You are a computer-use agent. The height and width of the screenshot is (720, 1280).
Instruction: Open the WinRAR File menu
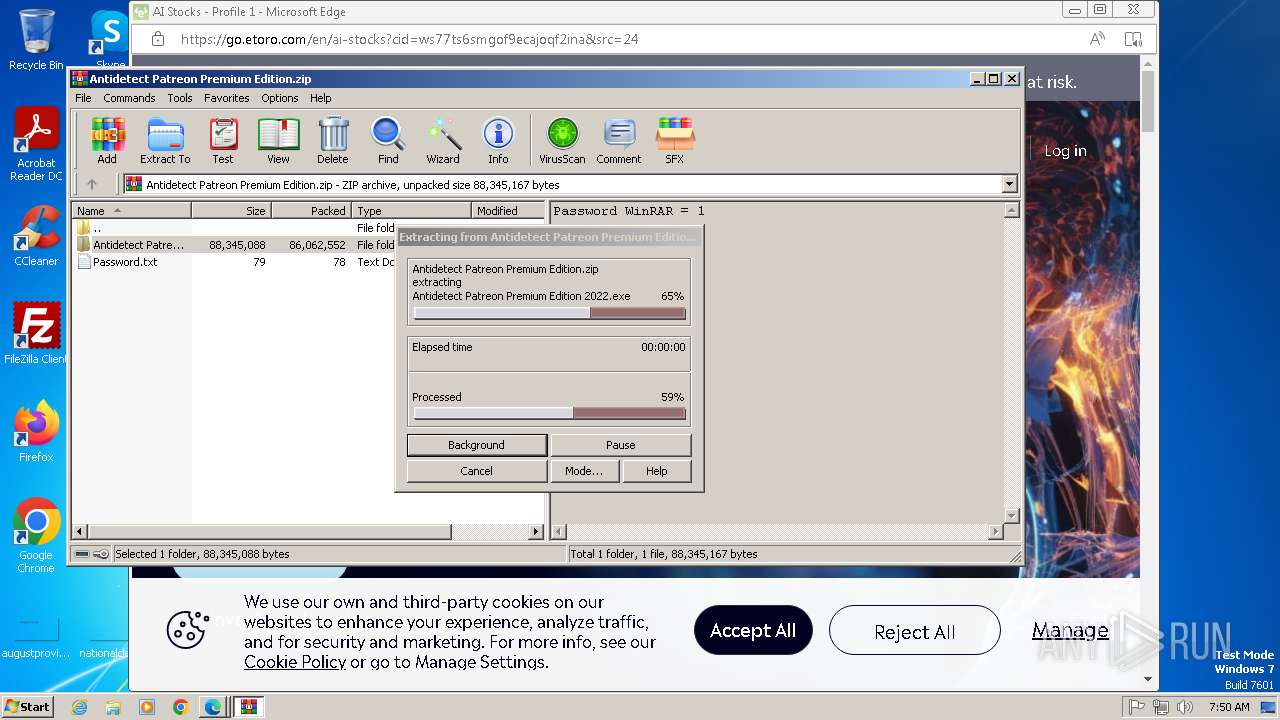tap(83, 98)
